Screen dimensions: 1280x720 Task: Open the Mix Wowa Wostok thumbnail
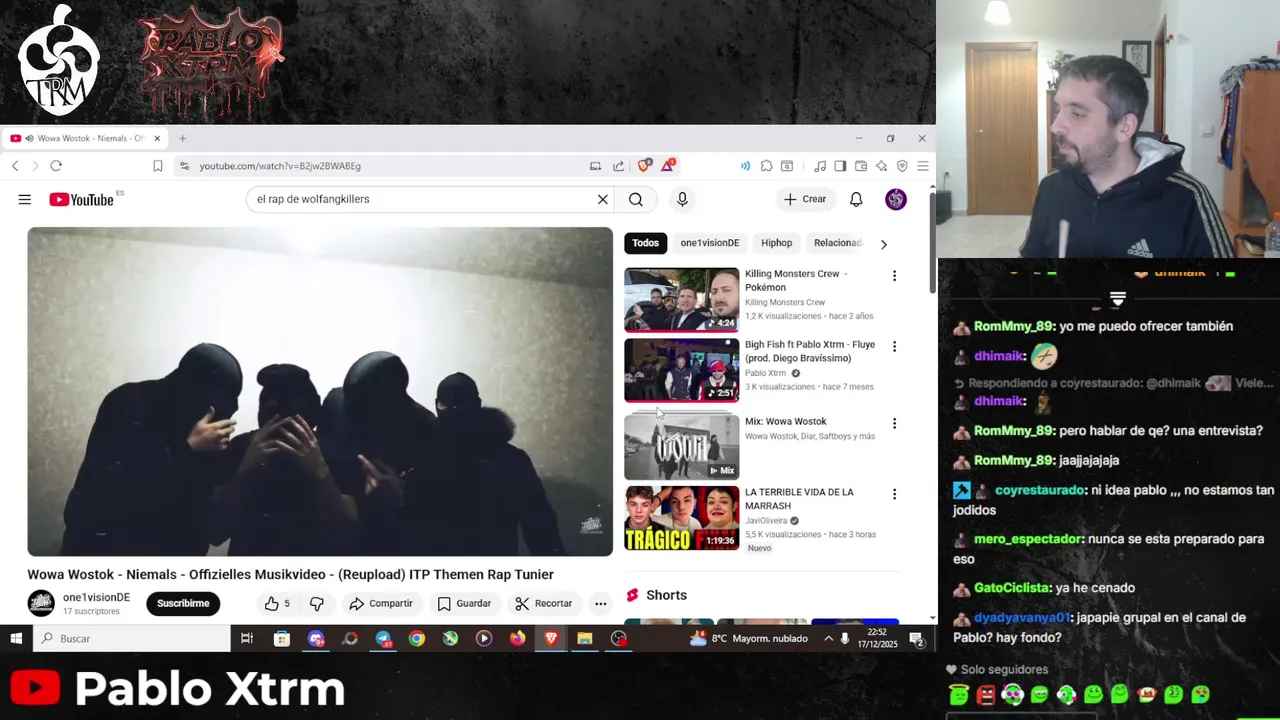pyautogui.click(x=682, y=447)
